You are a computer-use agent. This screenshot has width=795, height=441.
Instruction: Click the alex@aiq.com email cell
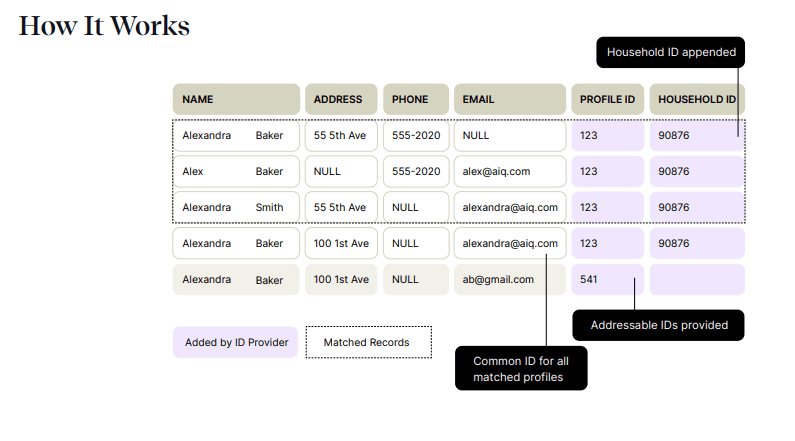click(510, 171)
